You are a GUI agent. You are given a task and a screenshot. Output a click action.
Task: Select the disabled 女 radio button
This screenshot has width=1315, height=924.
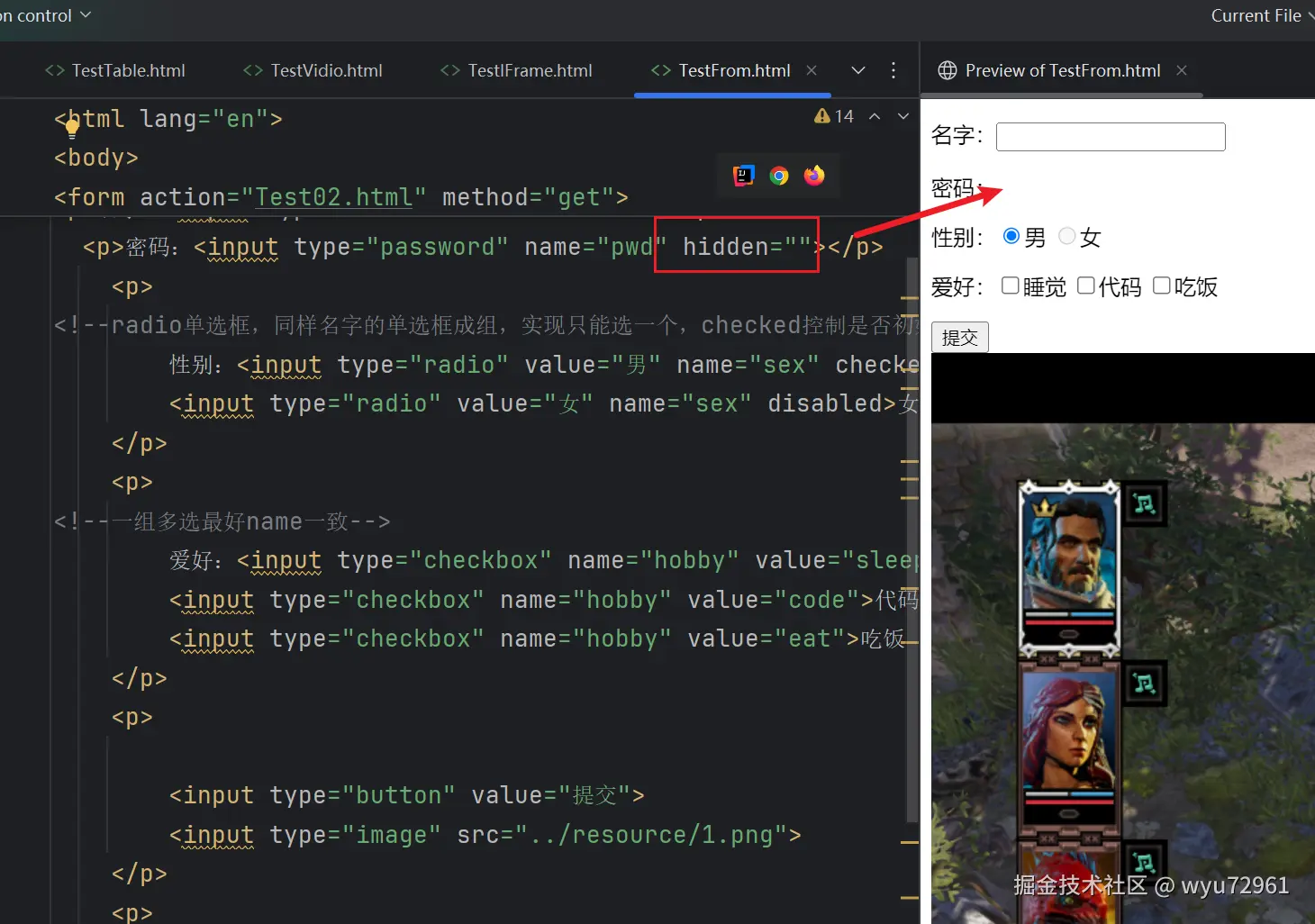(1067, 236)
